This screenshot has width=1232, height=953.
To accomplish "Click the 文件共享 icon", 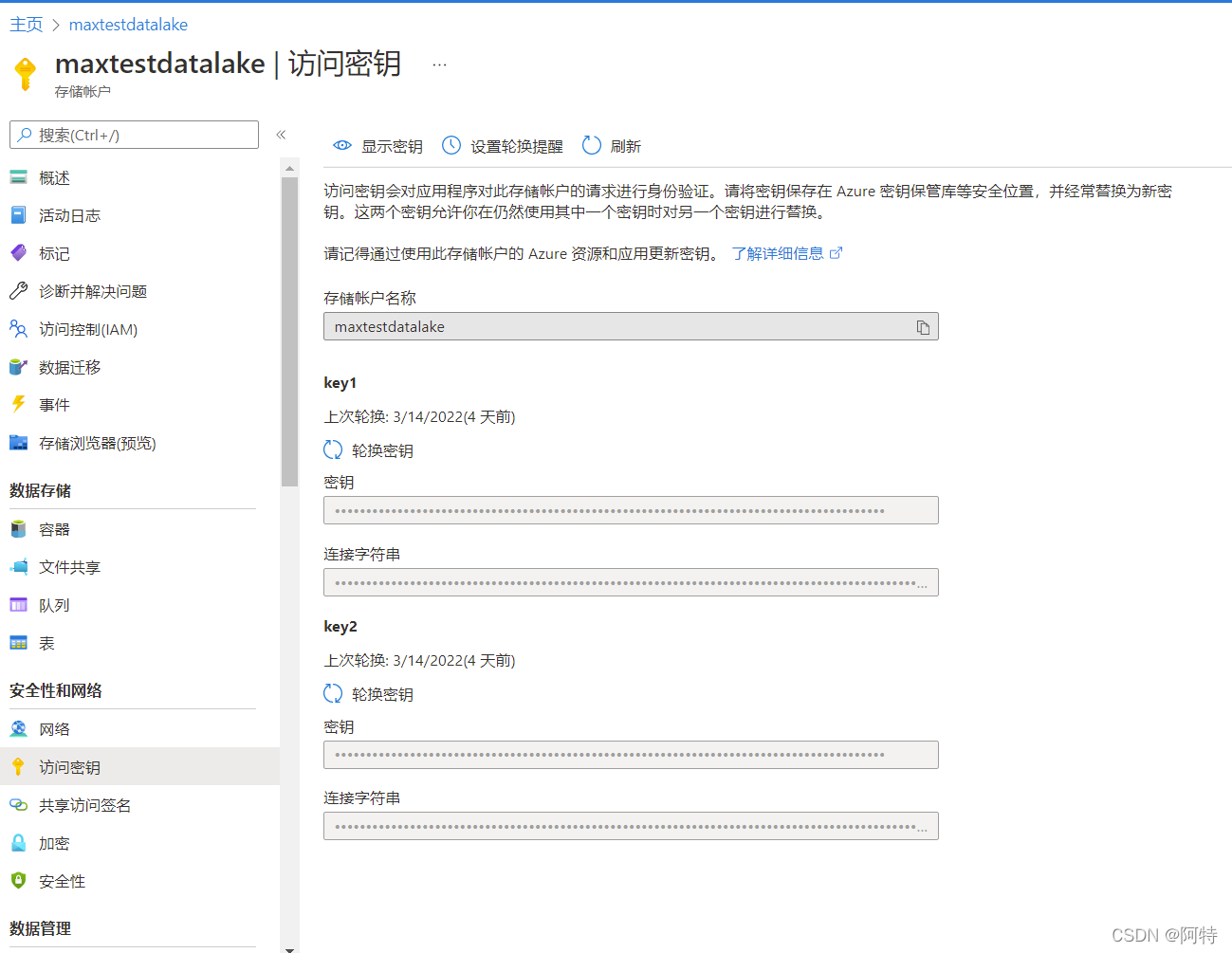I will click(18, 567).
